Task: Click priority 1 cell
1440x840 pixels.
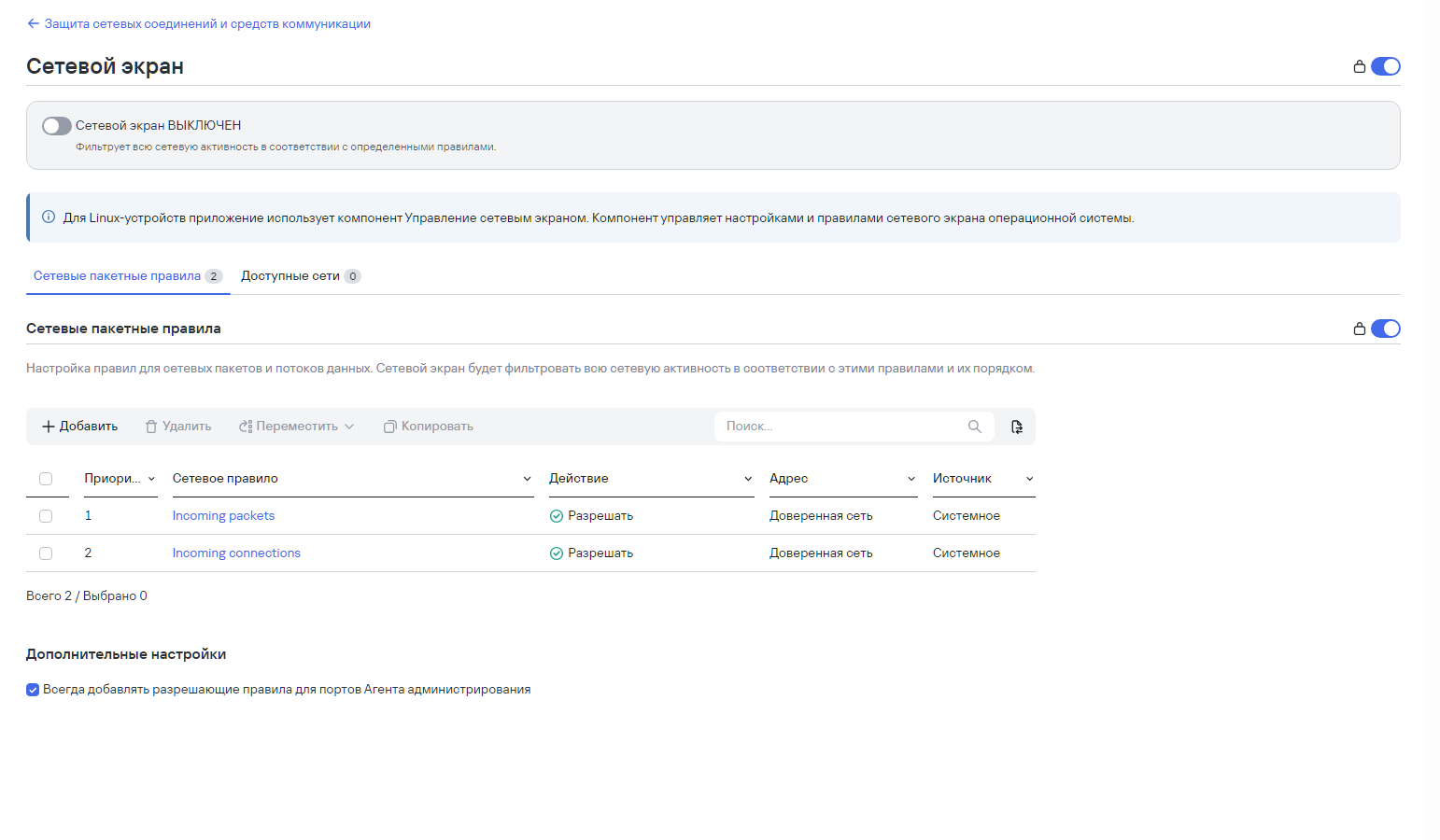Action: pos(88,516)
